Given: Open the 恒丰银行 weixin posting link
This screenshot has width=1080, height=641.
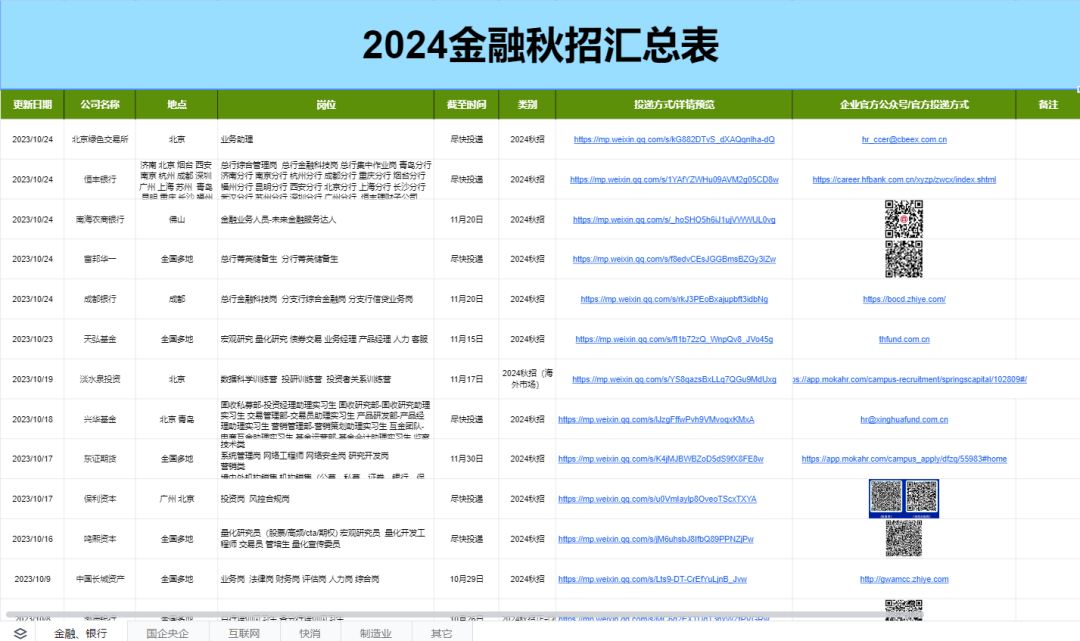Looking at the screenshot, I should tap(674, 179).
